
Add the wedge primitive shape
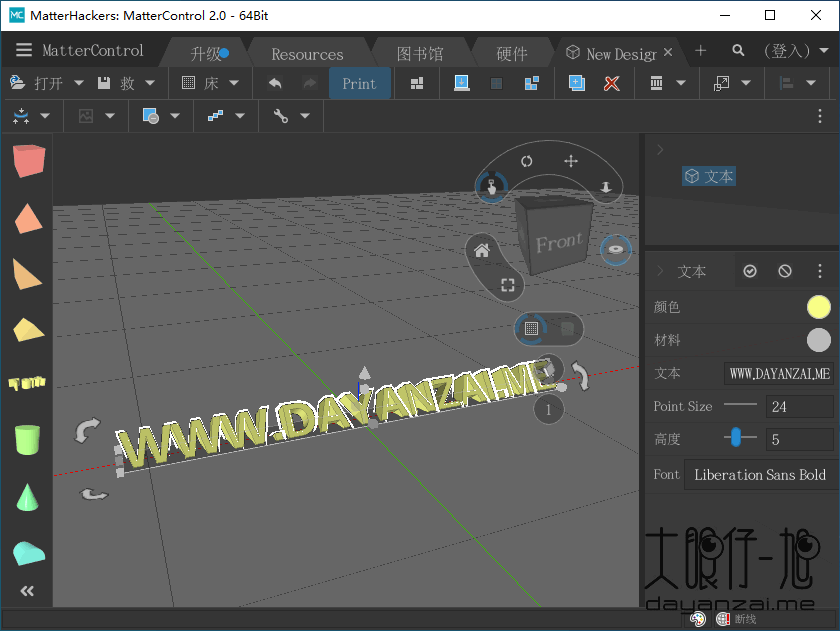point(27,274)
